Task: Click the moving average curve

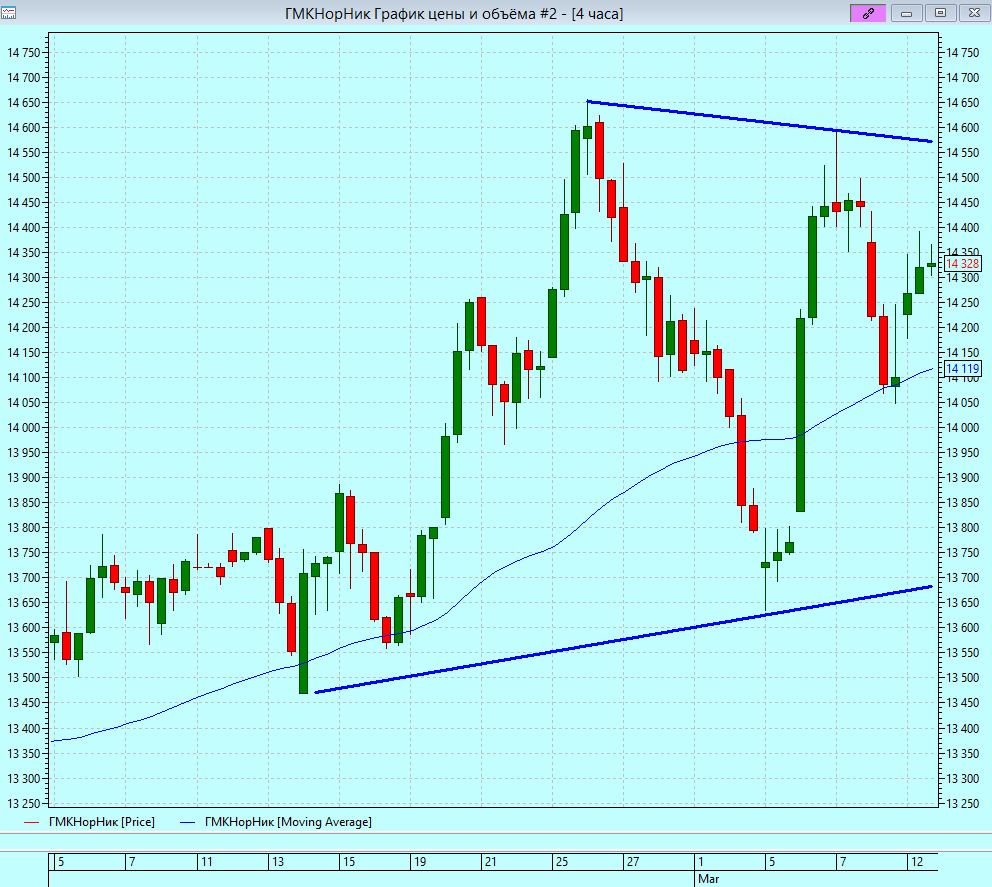Action: click(x=481, y=582)
